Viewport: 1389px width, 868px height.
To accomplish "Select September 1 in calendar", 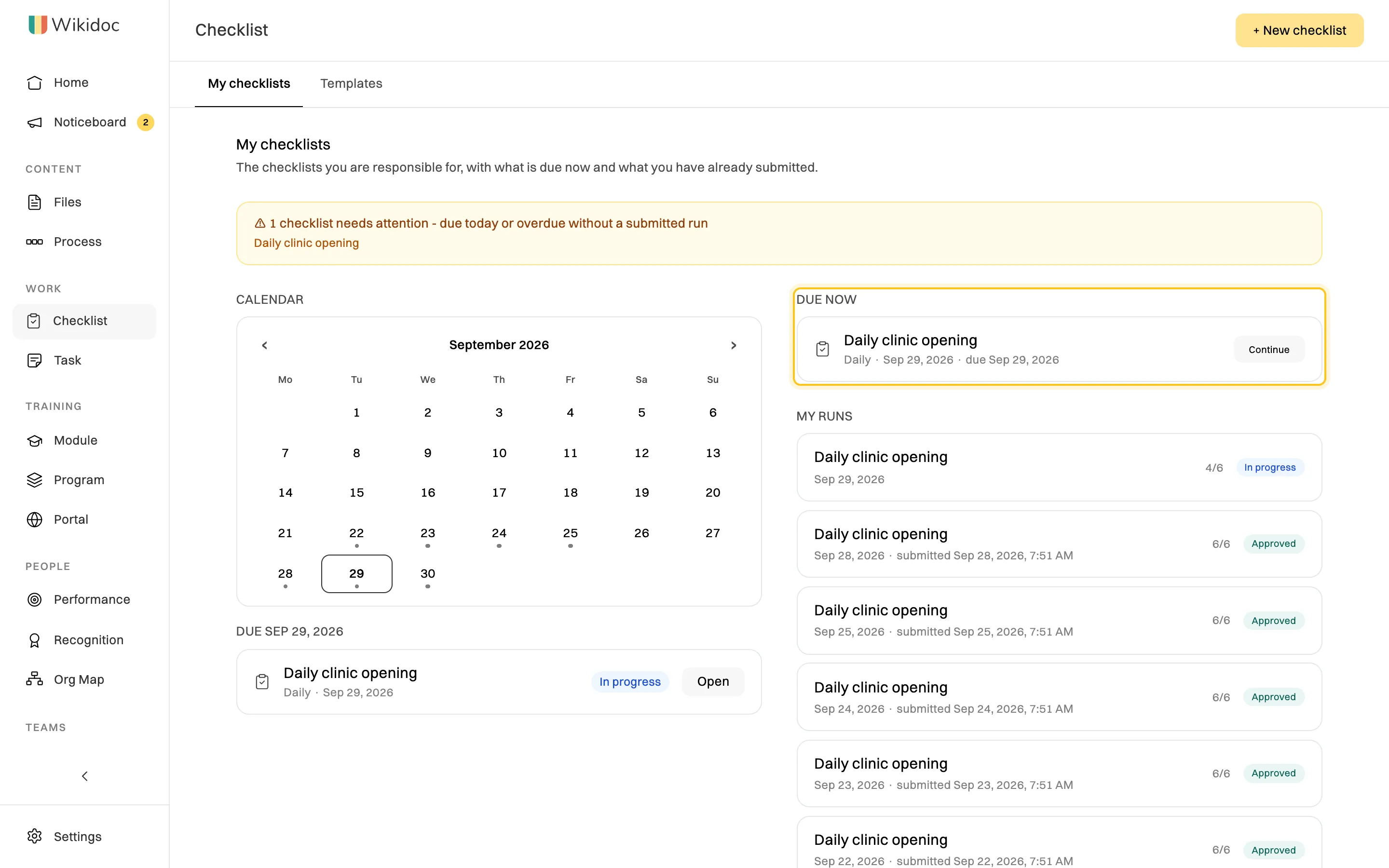I will [x=356, y=413].
